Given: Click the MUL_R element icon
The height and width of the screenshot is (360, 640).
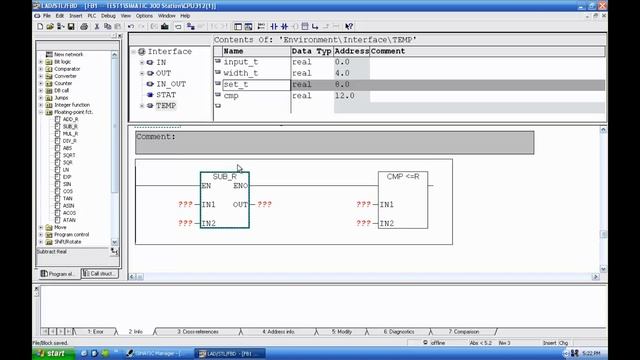Looking at the screenshot, I should pos(58,133).
